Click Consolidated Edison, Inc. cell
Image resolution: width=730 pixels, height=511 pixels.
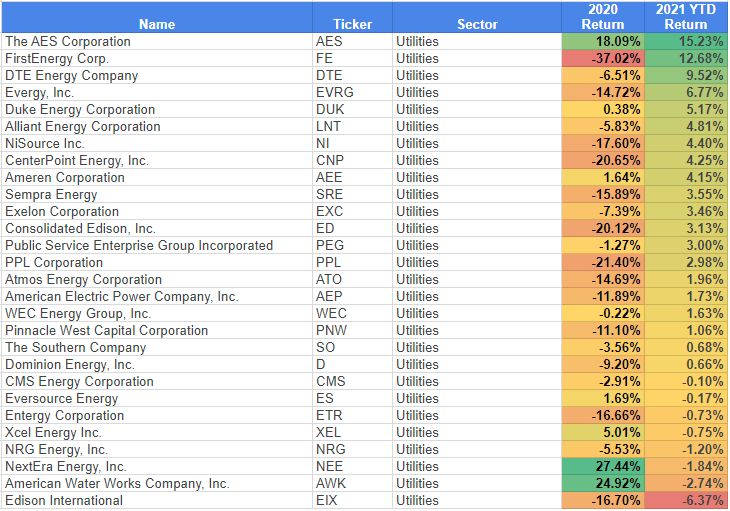pos(157,229)
